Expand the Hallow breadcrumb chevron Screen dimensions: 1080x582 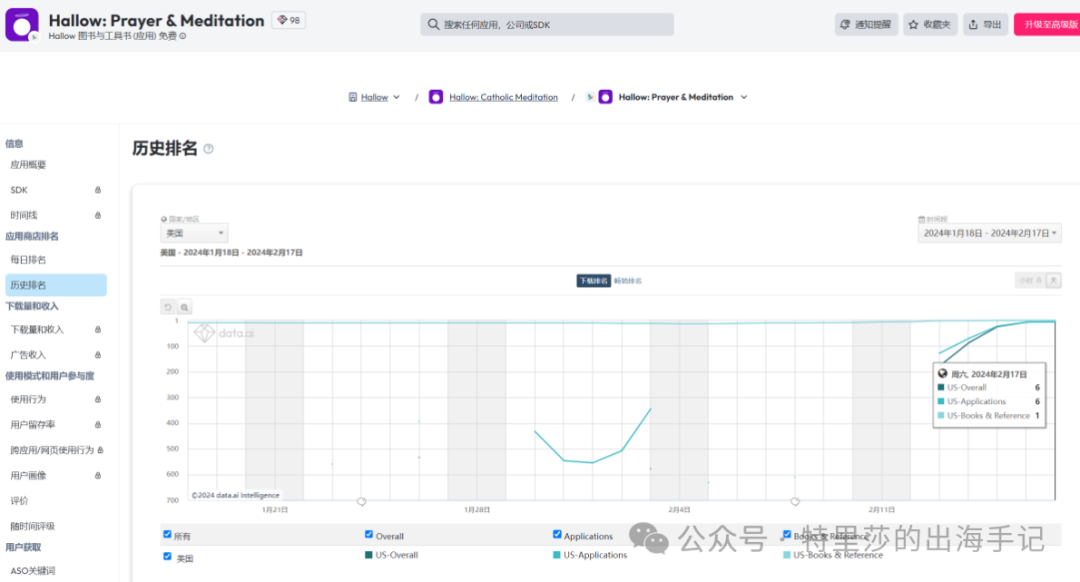397,97
